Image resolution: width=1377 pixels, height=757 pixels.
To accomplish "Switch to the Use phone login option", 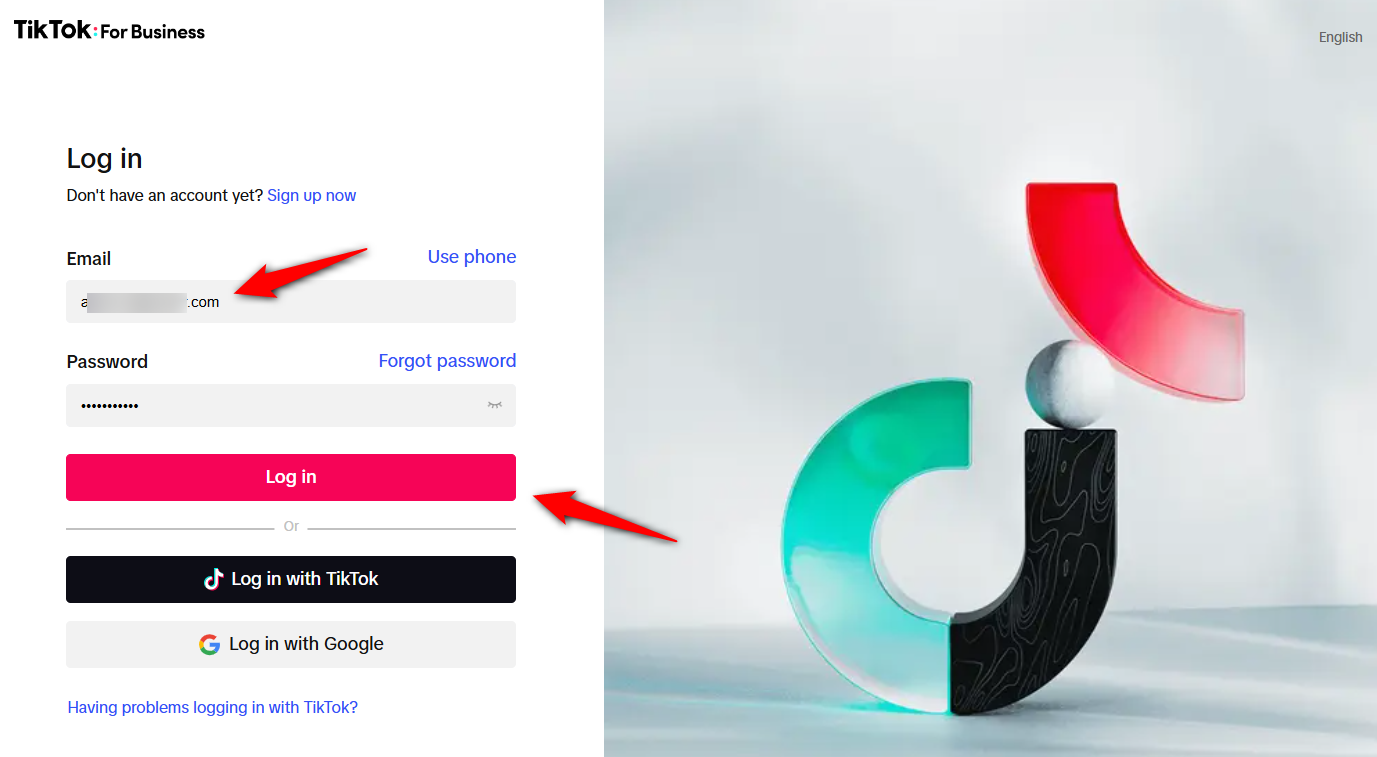I will pos(472,257).
